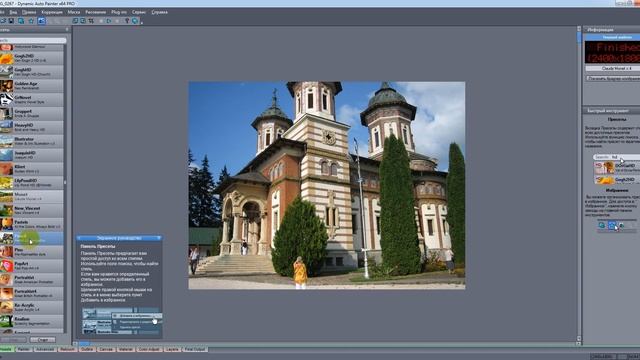Switch to the Retouch tab
640x360 pixels.
67,350
